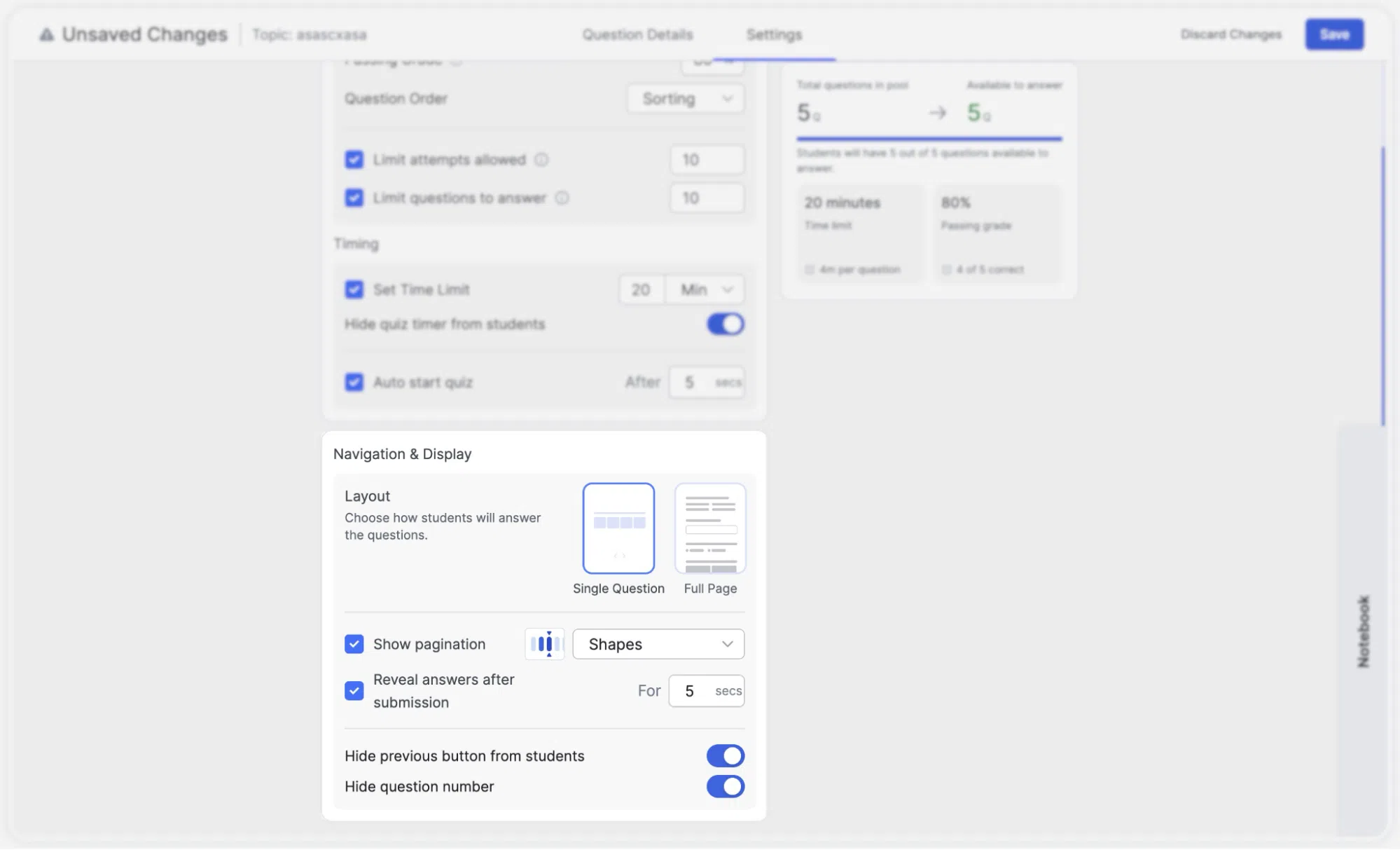Click the pagination shapes preview icon
The image size is (1400, 850).
pos(545,644)
